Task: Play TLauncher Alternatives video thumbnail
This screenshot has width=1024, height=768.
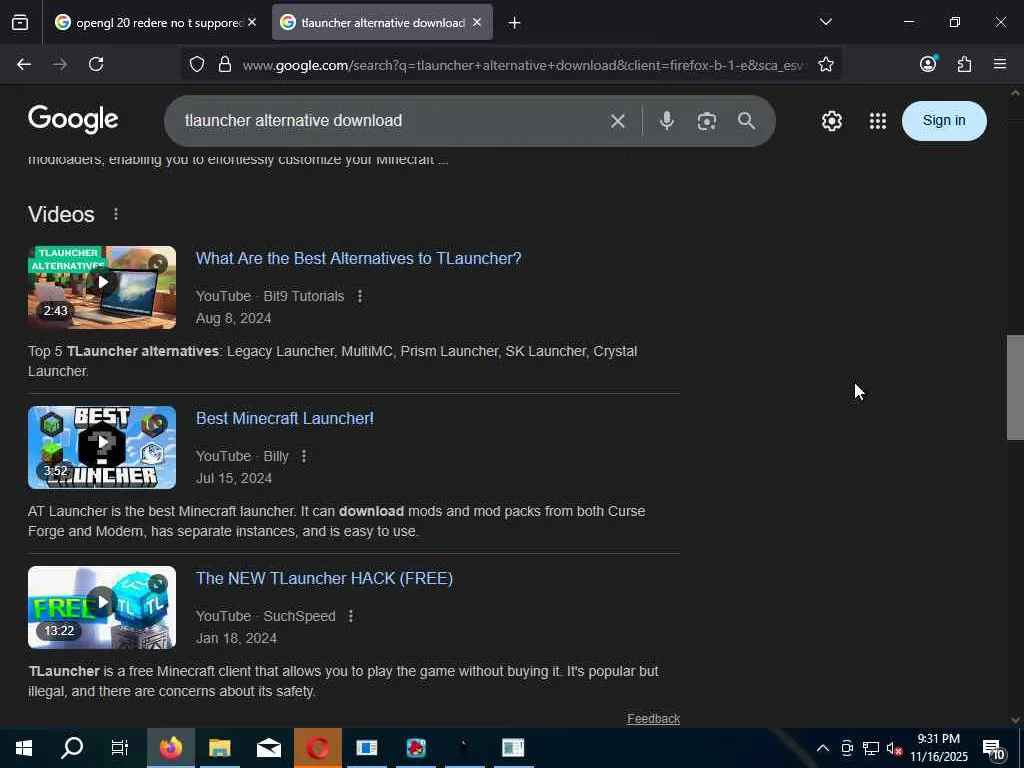Action: click(102, 287)
